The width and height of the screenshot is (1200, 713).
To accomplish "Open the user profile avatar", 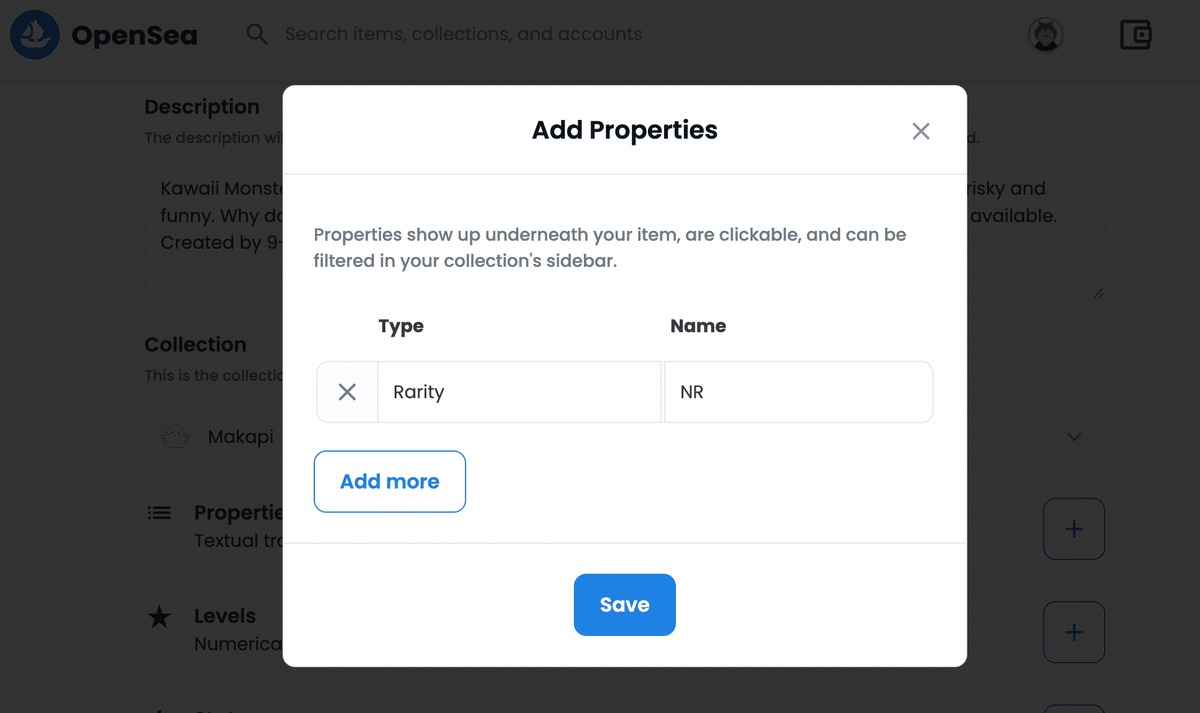I will tap(1046, 35).
